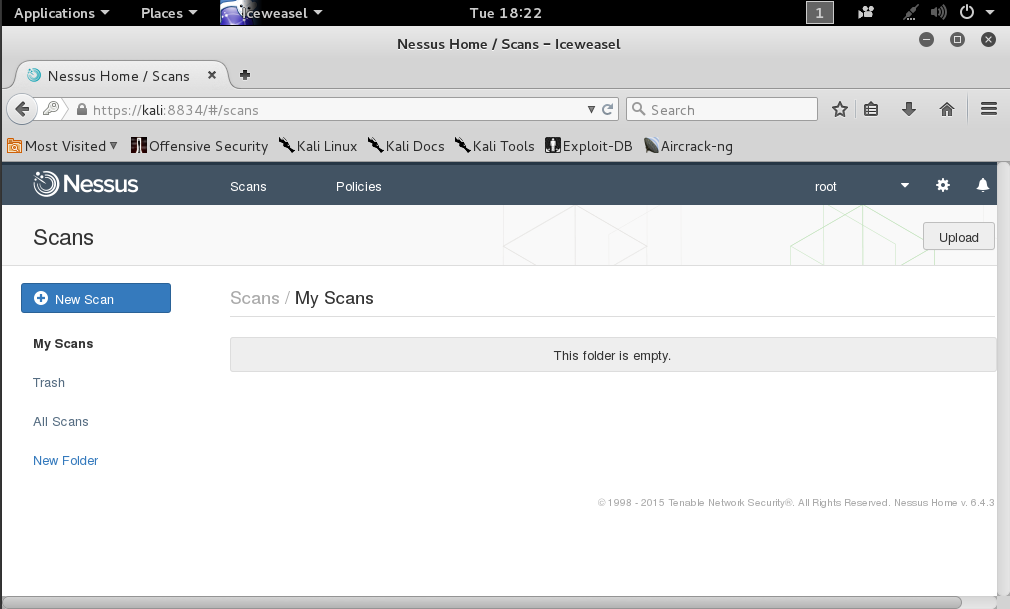1010x609 pixels.
Task: Open Nessus settings gear icon
Action: pyautogui.click(x=942, y=186)
